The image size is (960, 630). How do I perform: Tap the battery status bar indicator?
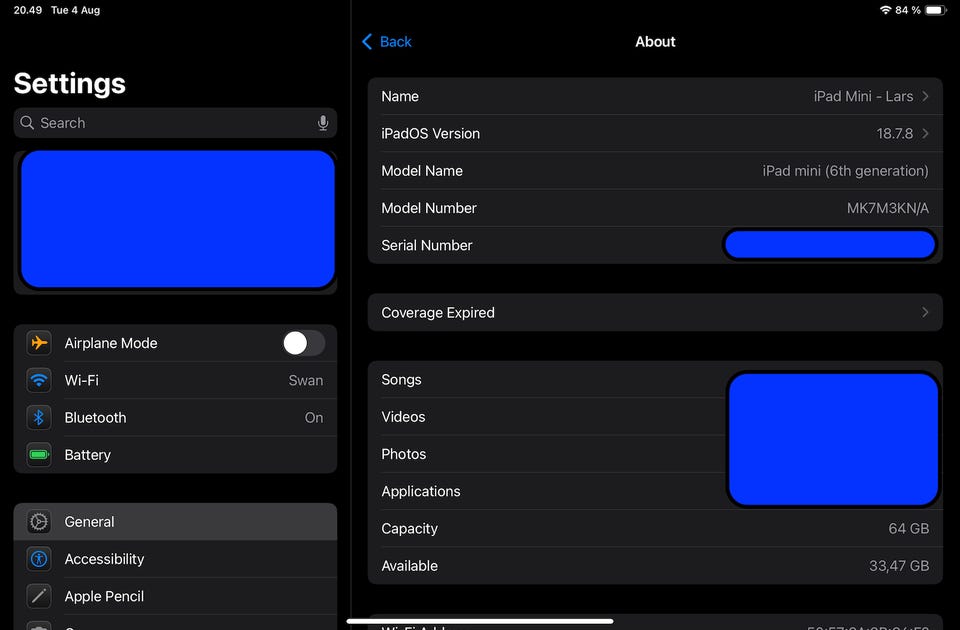coord(936,10)
